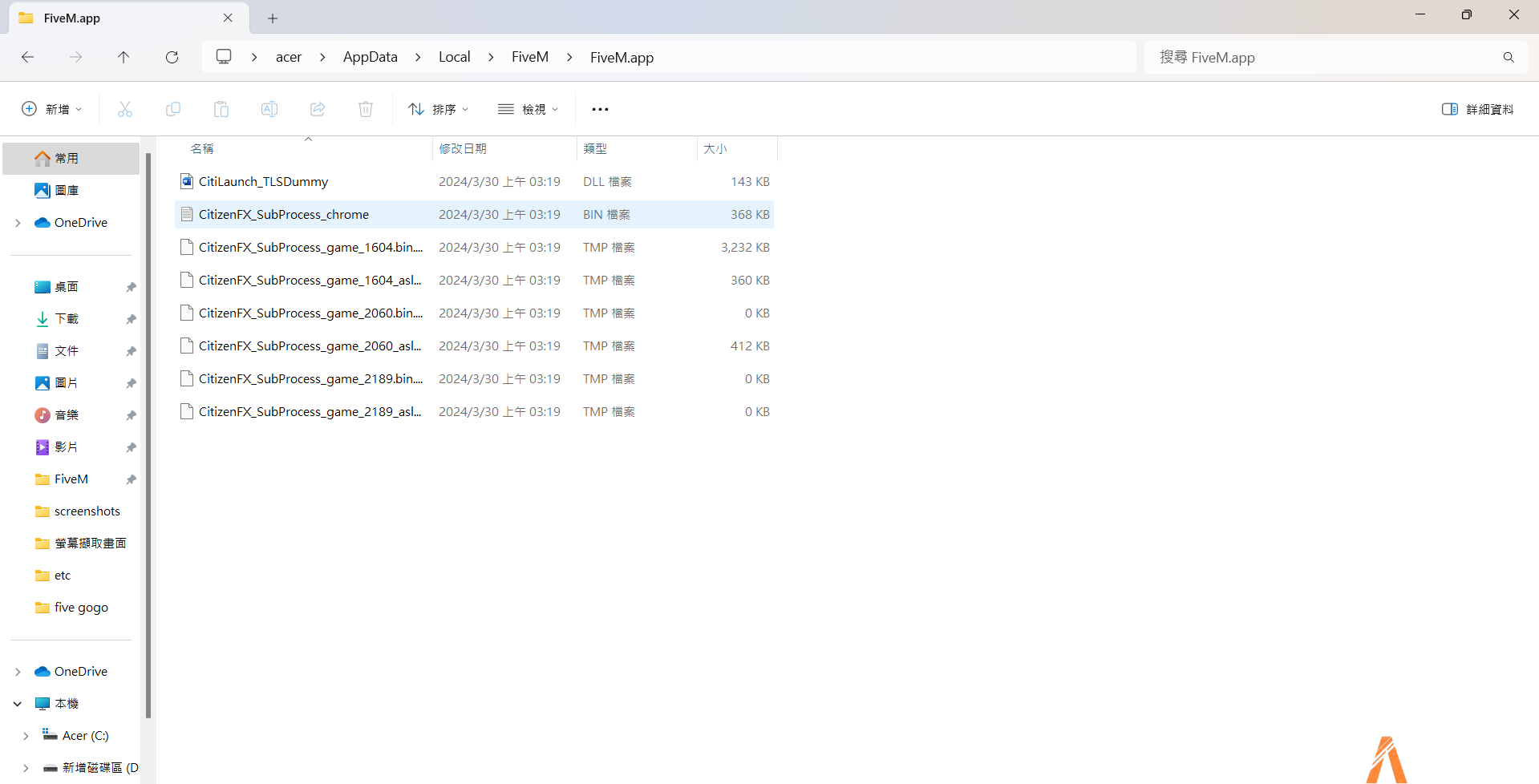1539x784 pixels.
Task: Click the navigation pane scrollbar
Action: coord(148,434)
